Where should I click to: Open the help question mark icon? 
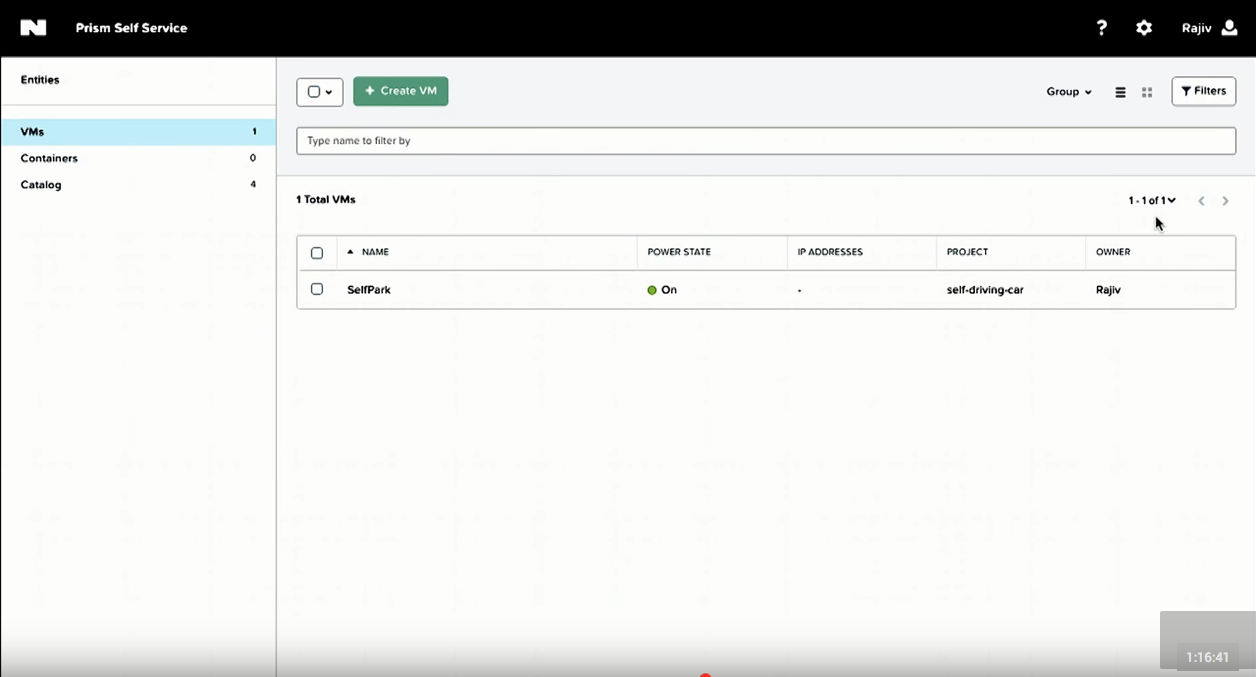pyautogui.click(x=1102, y=28)
